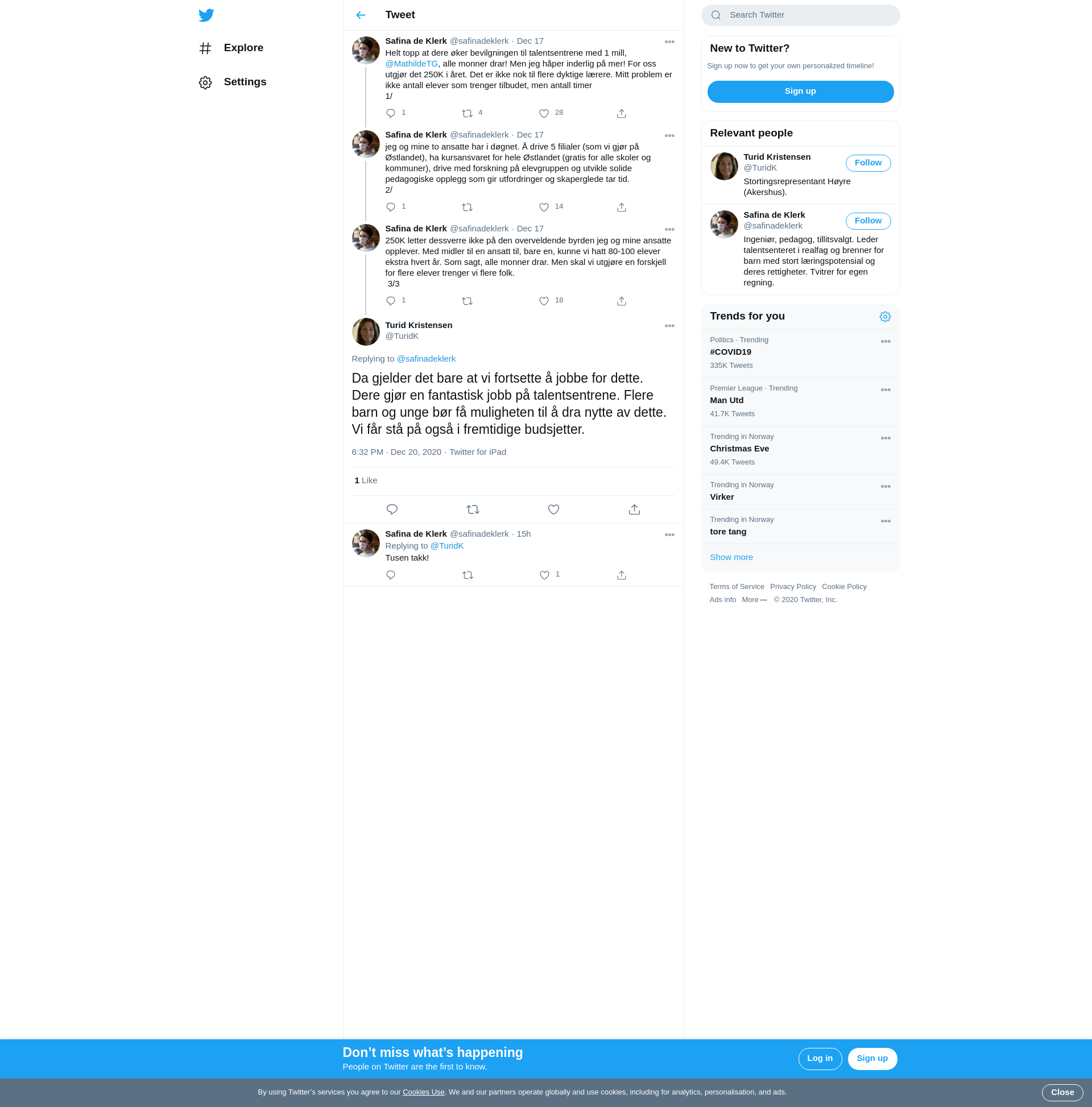Open more options on Turid Kristensen's tweet

[669, 326]
